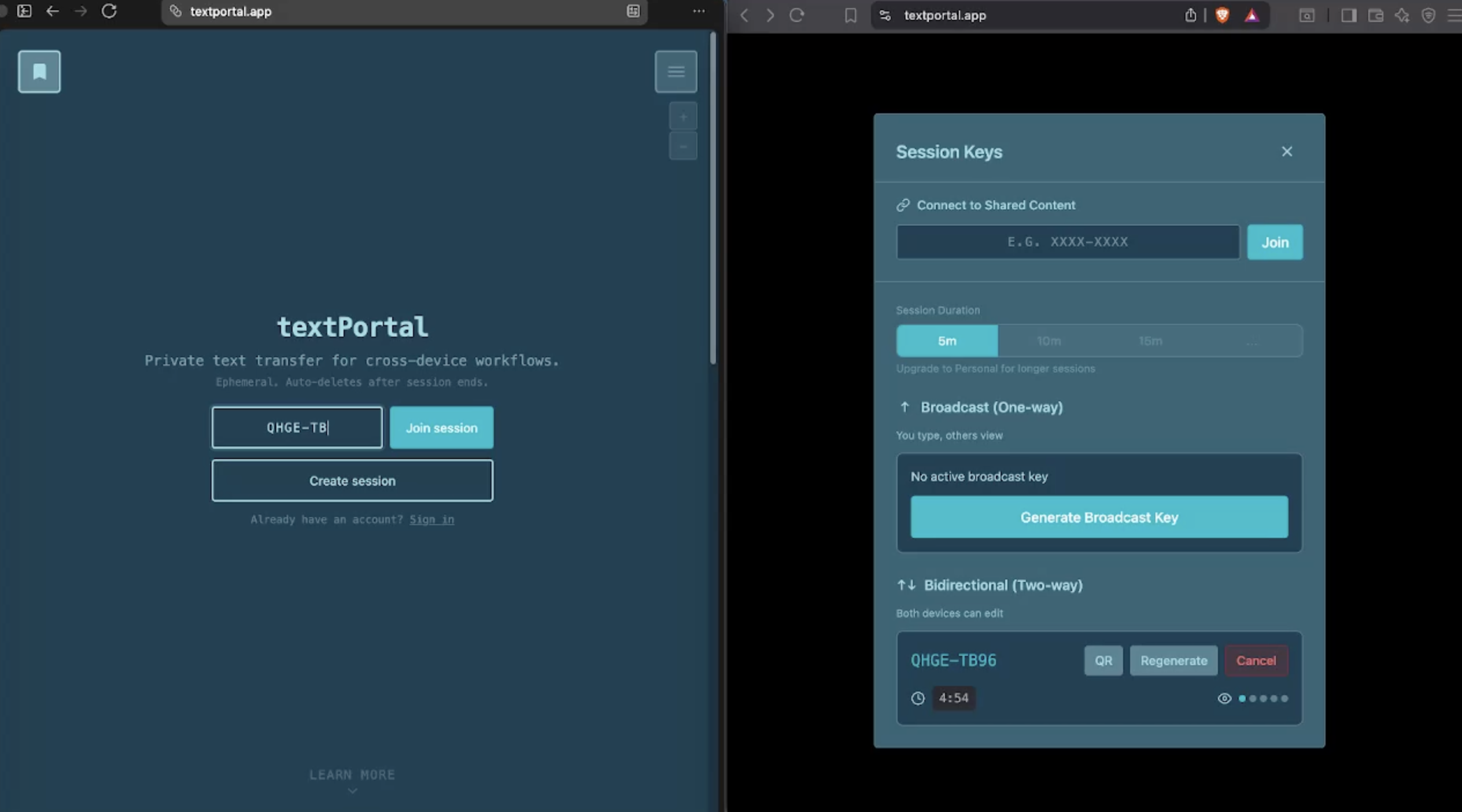This screenshot has width=1462, height=812.
Task: Click the Connect to Shared Content link icon
Action: (903, 205)
